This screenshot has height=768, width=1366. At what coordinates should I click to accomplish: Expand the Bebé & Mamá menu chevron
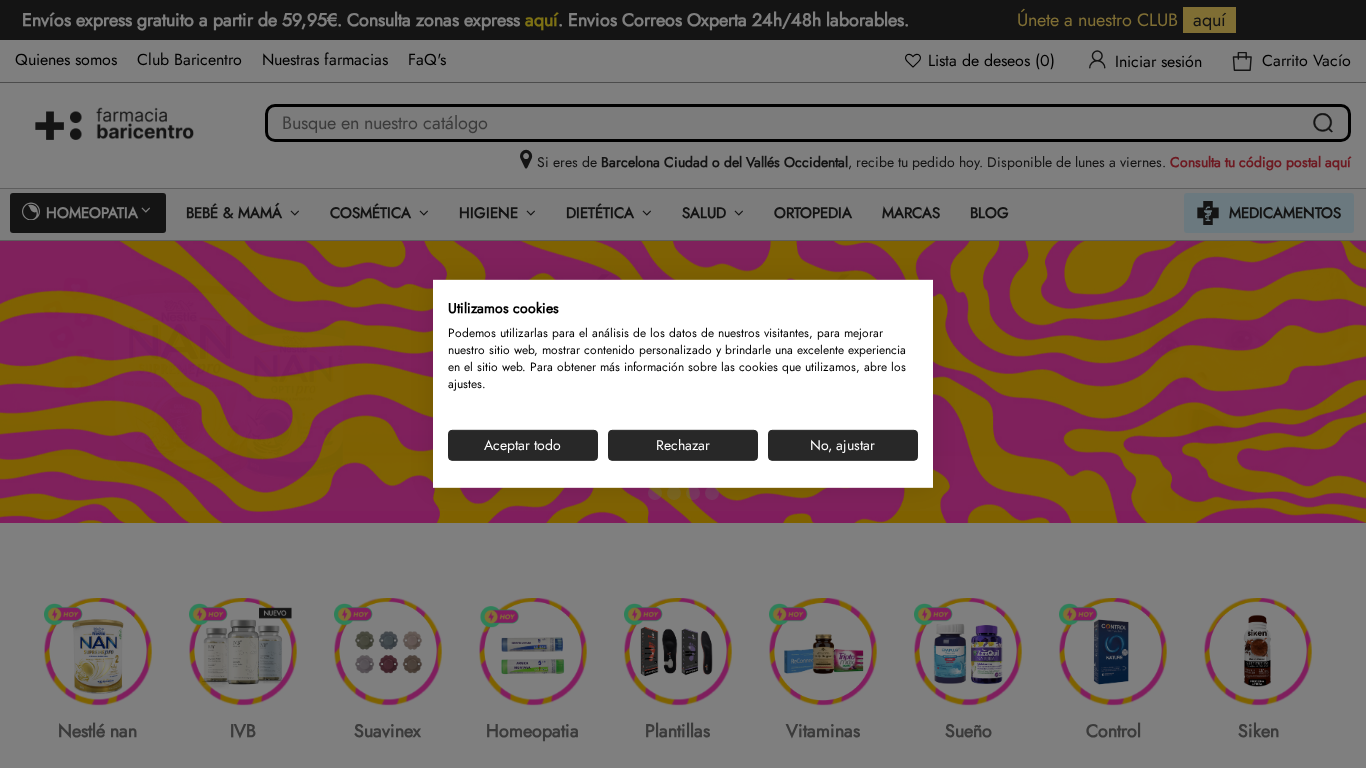[295, 213]
